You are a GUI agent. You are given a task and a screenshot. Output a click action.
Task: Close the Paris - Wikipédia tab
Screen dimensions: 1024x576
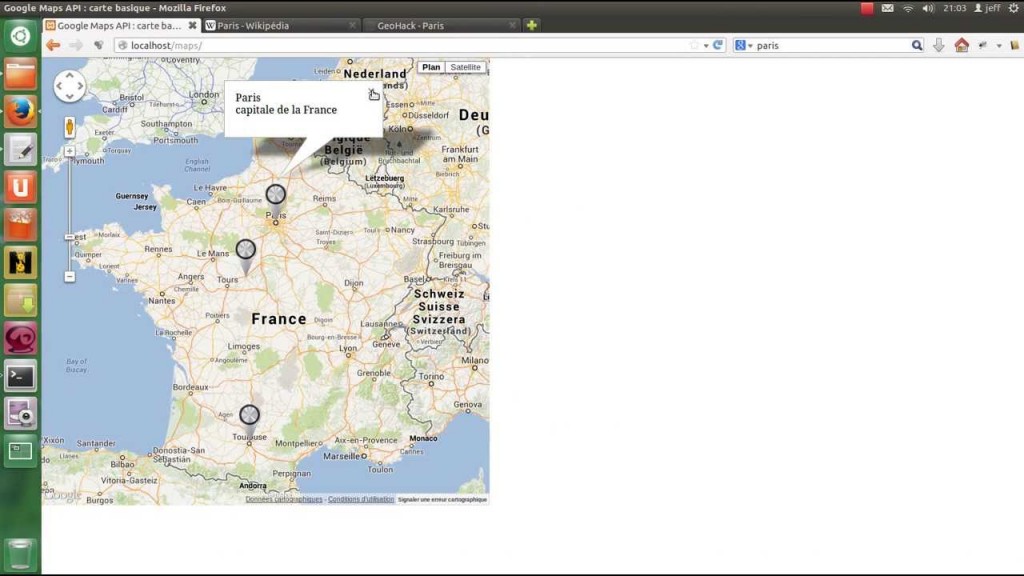(x=352, y=25)
